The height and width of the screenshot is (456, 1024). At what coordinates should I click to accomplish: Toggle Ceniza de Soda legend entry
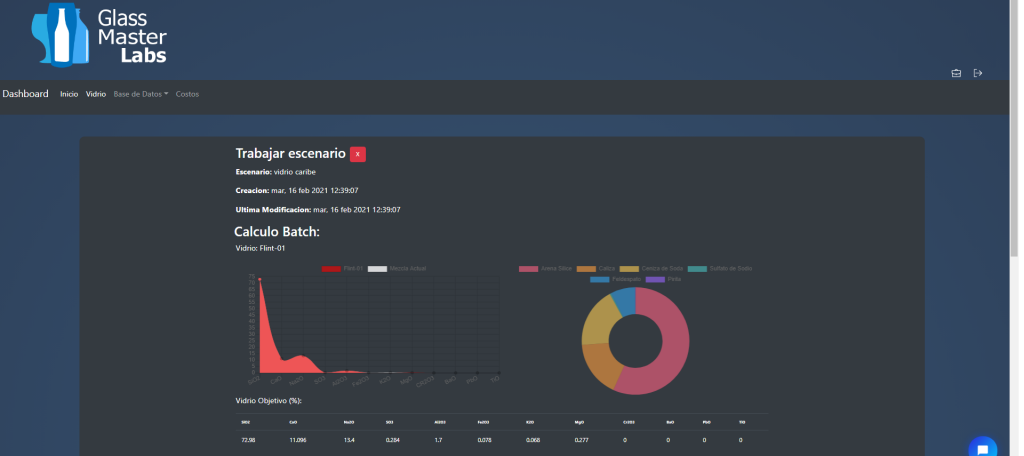point(651,269)
